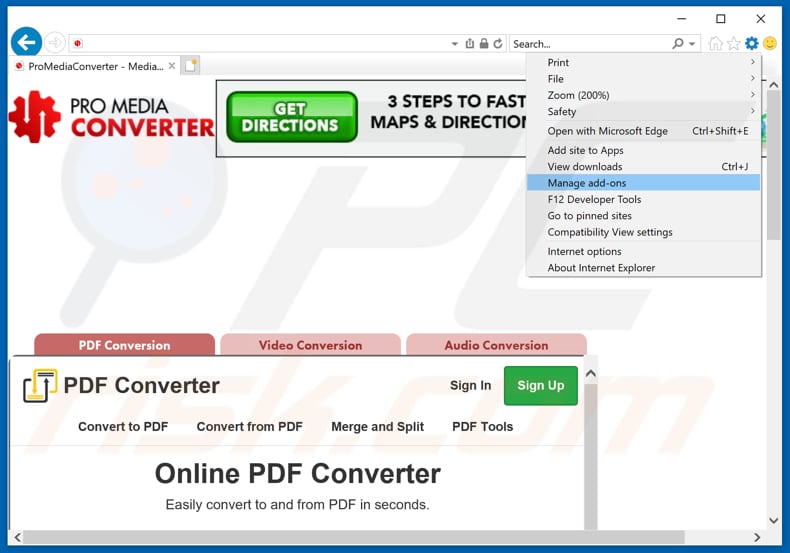Click the green GET DIRECTIONS button
This screenshot has height=553, width=790.
point(292,117)
